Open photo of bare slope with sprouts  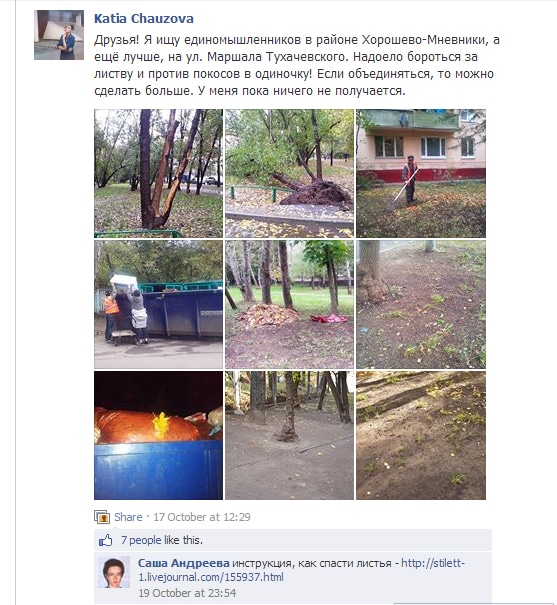pyautogui.click(x=421, y=435)
